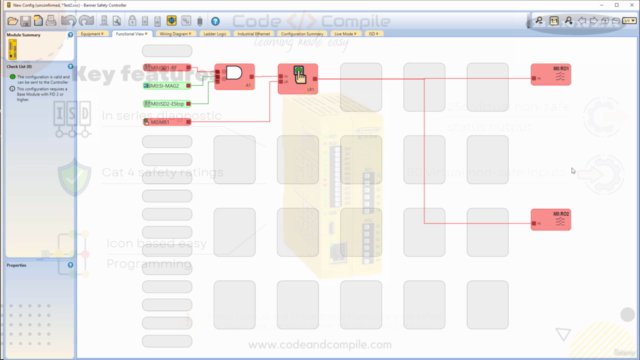640x360 pixels.
Task: Click the small controller module icon after padlock
Action: pos(145,21)
